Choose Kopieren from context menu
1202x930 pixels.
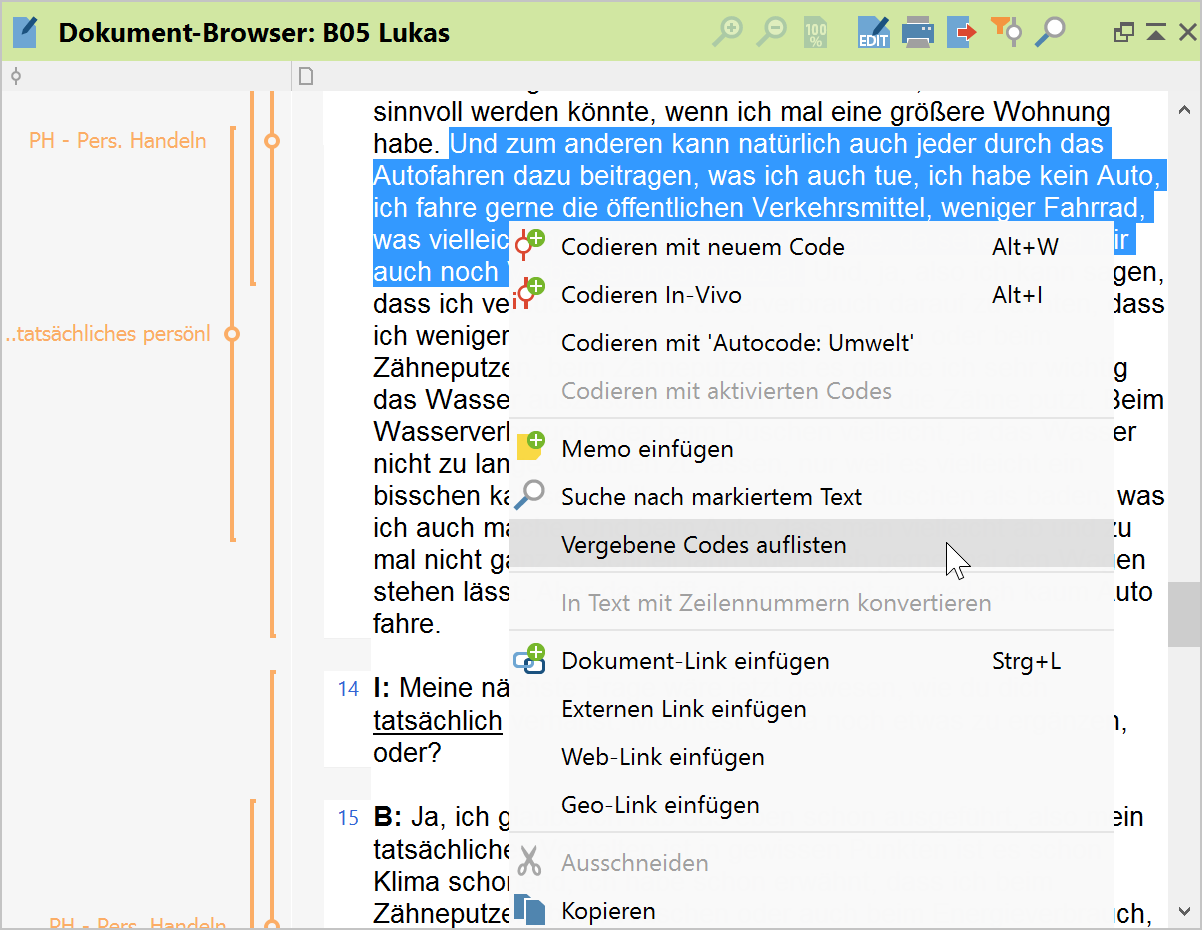click(x=811, y=911)
